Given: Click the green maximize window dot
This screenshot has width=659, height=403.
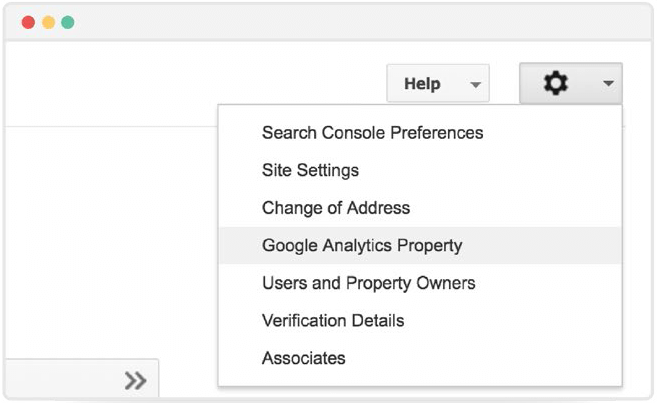Looking at the screenshot, I should pyautogui.click(x=68, y=22).
